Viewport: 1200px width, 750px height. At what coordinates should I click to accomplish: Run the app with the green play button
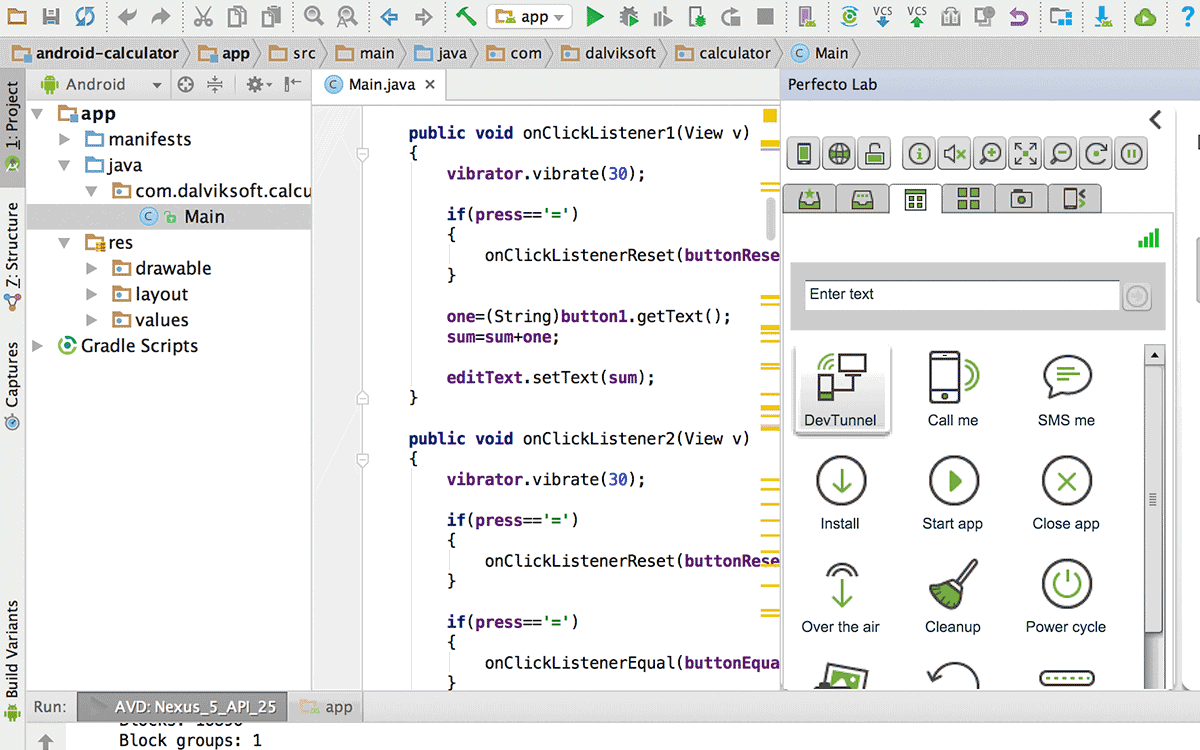point(595,16)
